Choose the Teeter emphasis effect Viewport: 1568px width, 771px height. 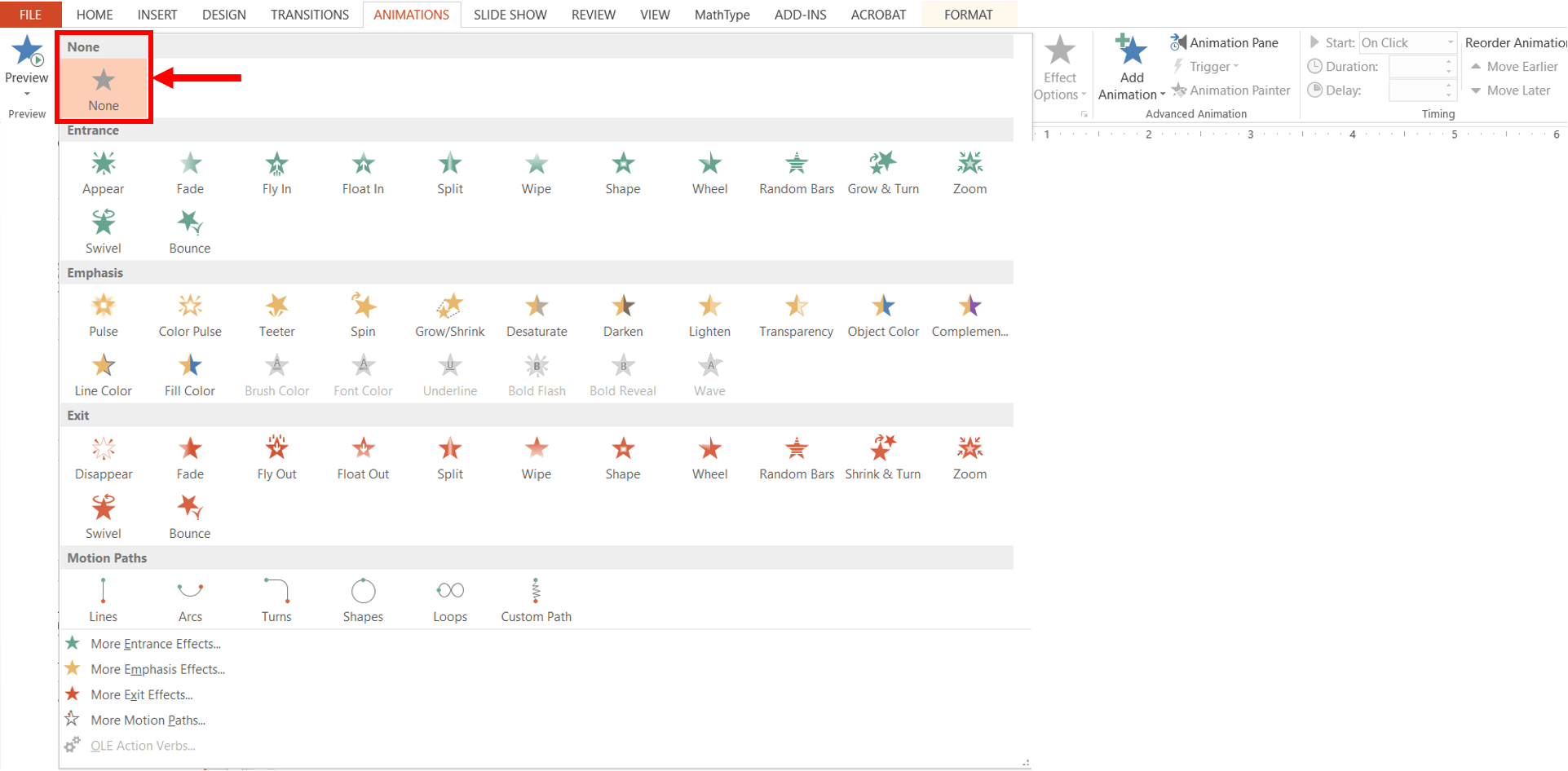click(x=276, y=316)
